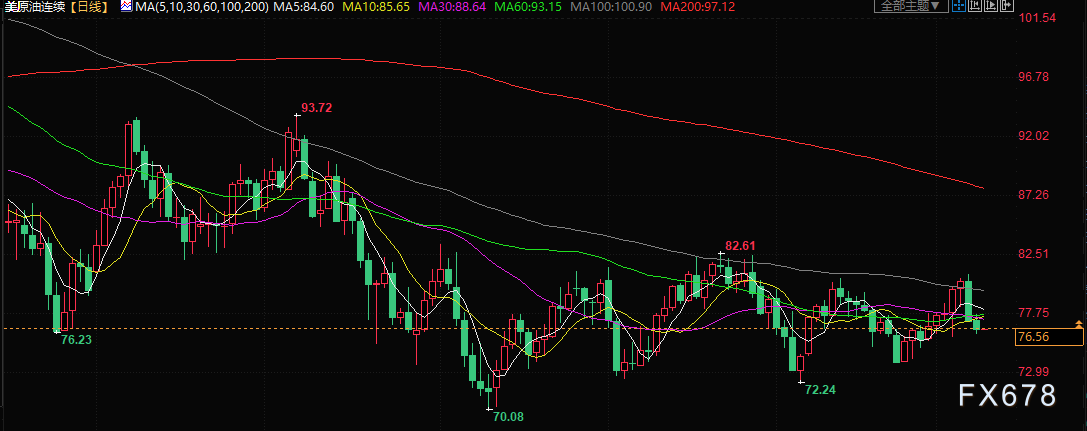Click the 70.08 low price label

[x=508, y=416]
